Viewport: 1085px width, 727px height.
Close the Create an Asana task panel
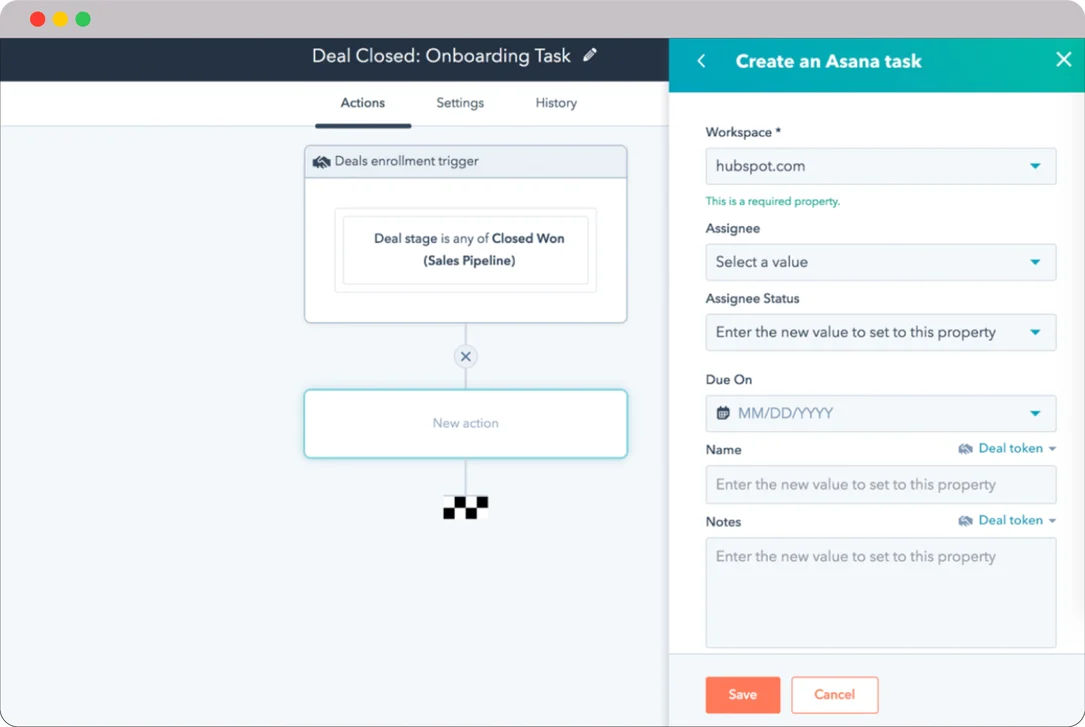coord(1064,59)
